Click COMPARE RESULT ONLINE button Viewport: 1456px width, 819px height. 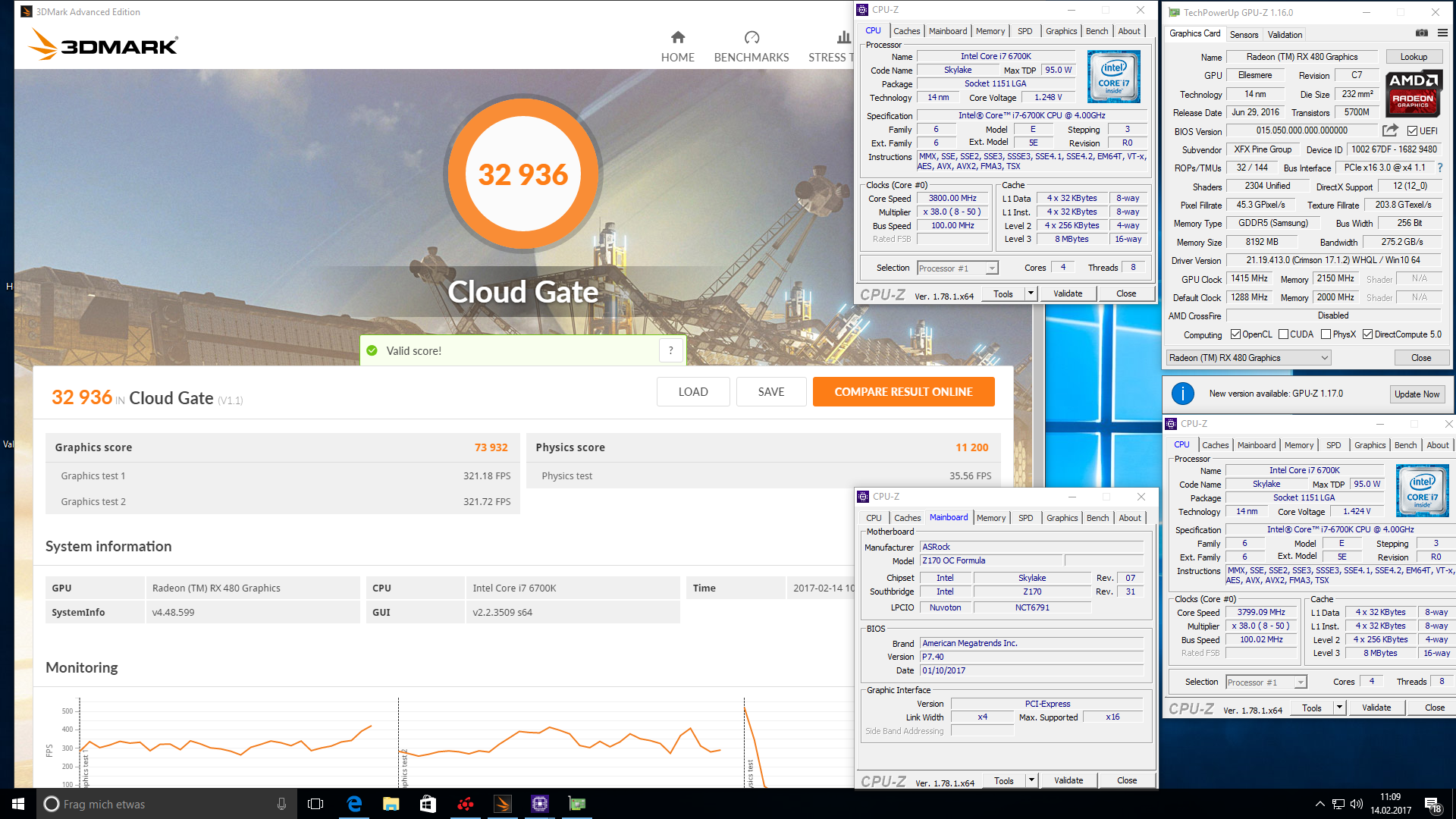pyautogui.click(x=903, y=391)
